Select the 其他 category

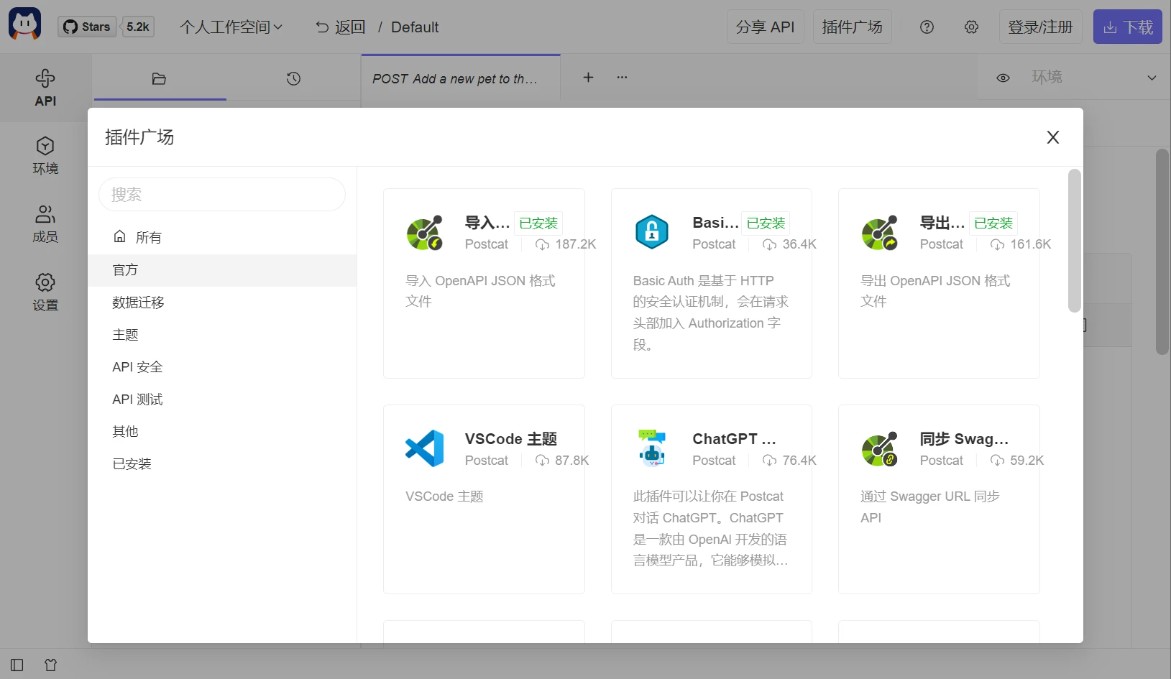pos(223,432)
